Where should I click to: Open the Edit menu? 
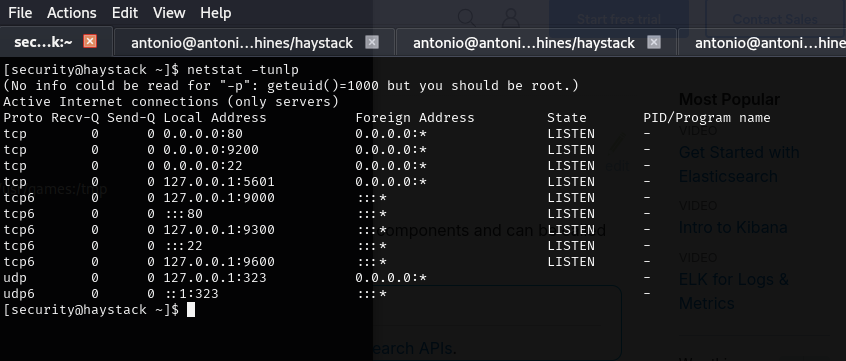tap(125, 13)
